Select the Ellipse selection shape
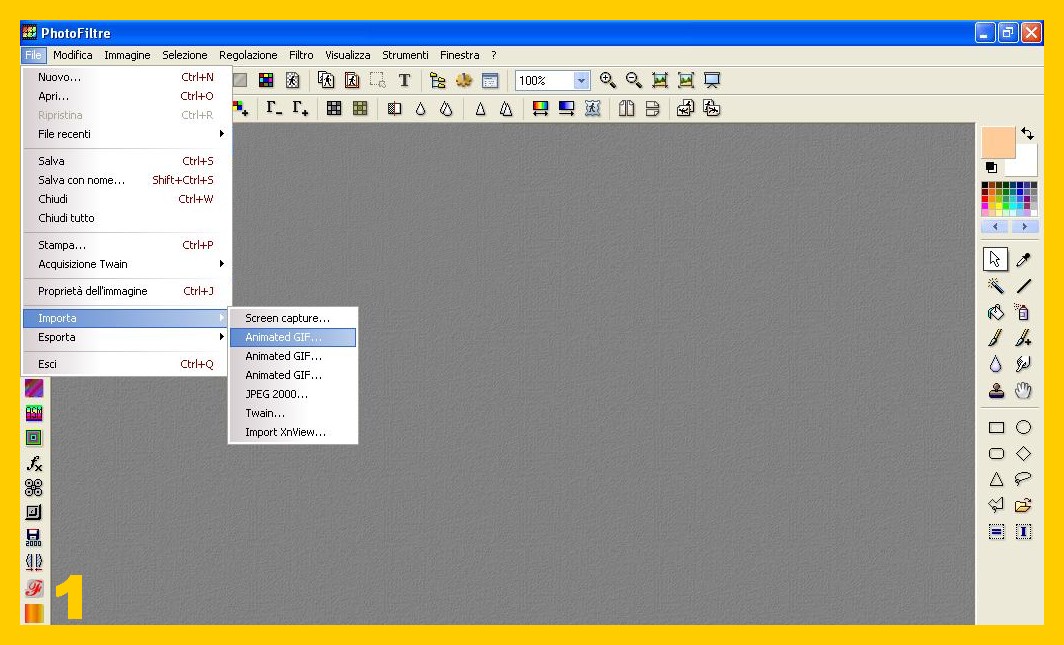Image resolution: width=1064 pixels, height=645 pixels. click(1023, 427)
